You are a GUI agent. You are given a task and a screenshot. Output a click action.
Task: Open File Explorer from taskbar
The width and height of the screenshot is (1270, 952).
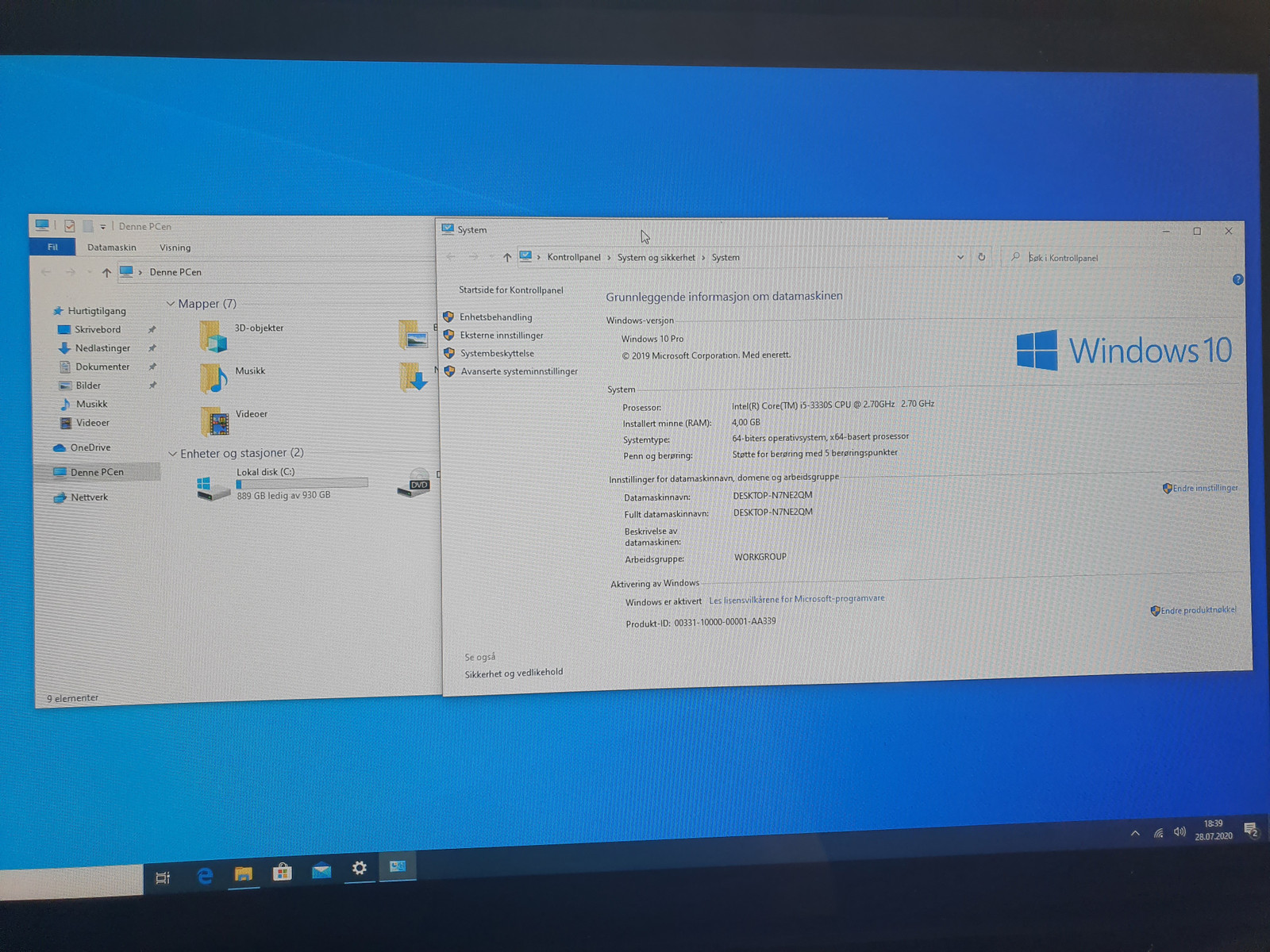point(243,874)
